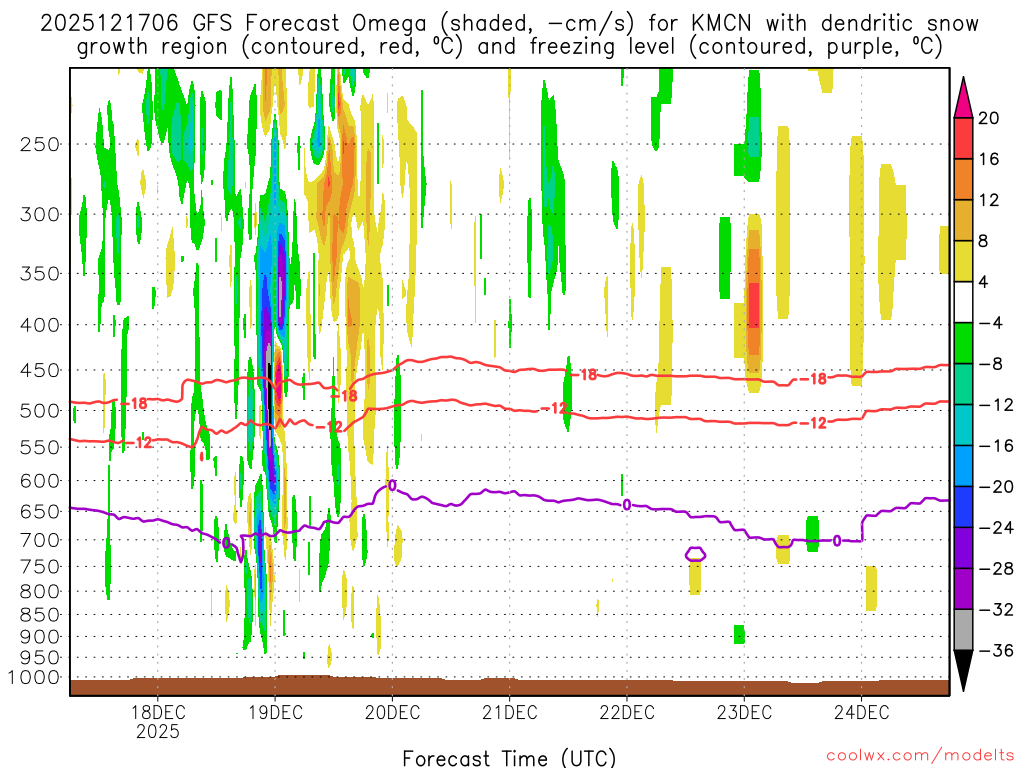Click the small purple closed contour near 750 level
This screenshot has width=1024, height=768.
[x=695, y=554]
